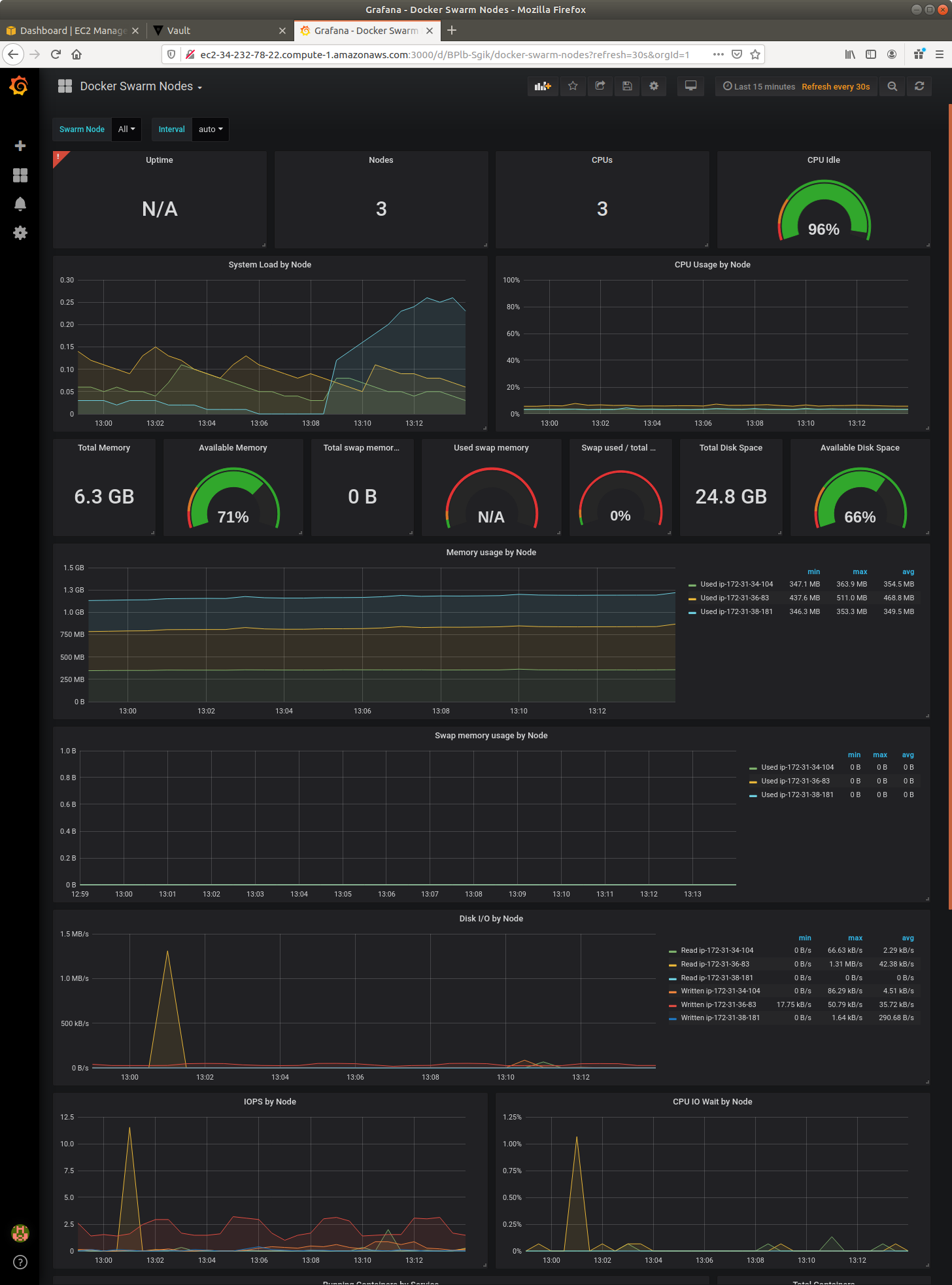The width and height of the screenshot is (952, 1285).
Task: Click the Uptime panel error indicator
Action: coord(58,157)
